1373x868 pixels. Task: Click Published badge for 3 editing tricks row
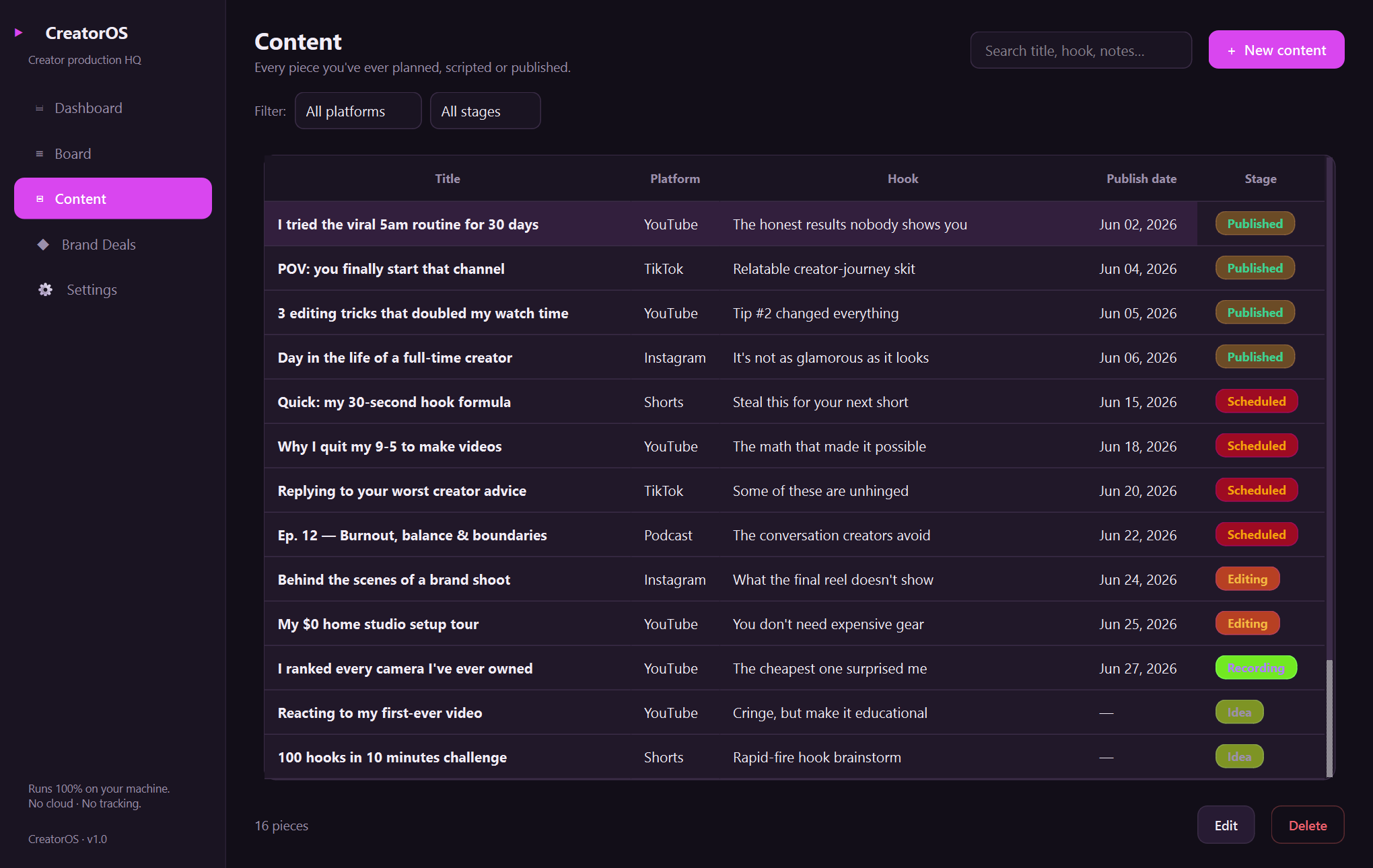click(1255, 312)
